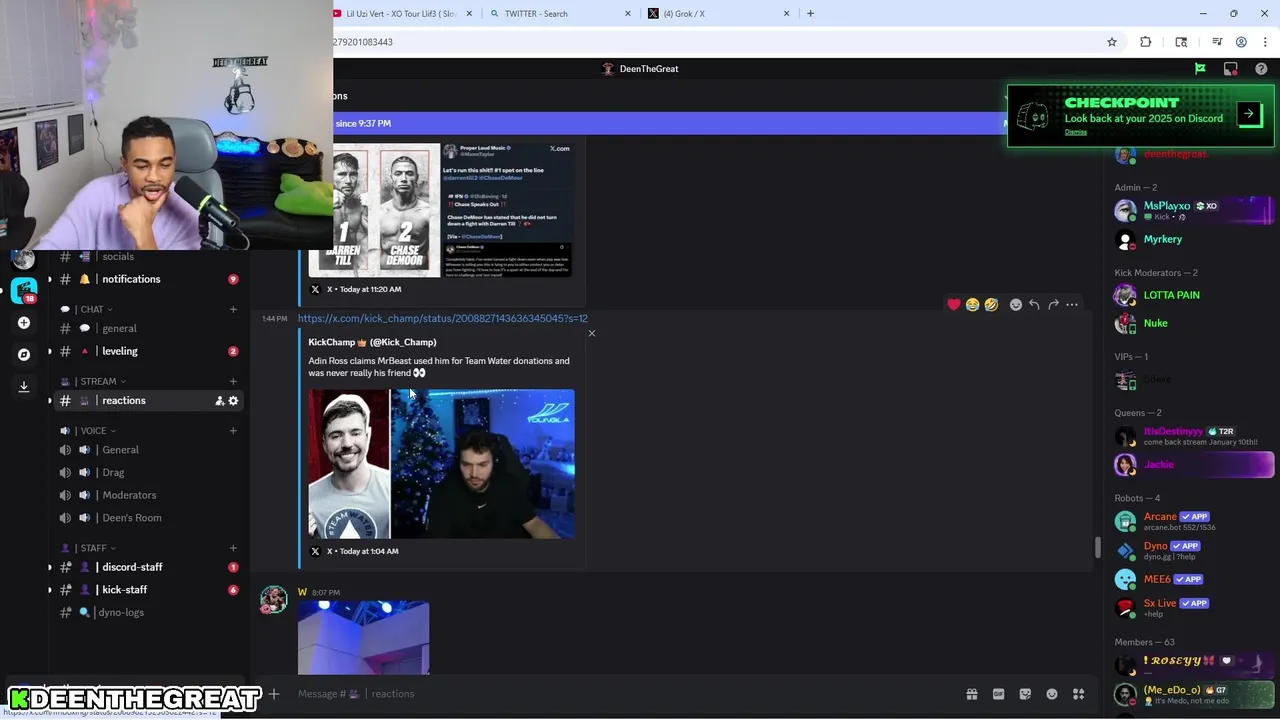This screenshot has height=720, width=1280.
Task: Open Chrome media controls icon
Action: (x=1217, y=42)
